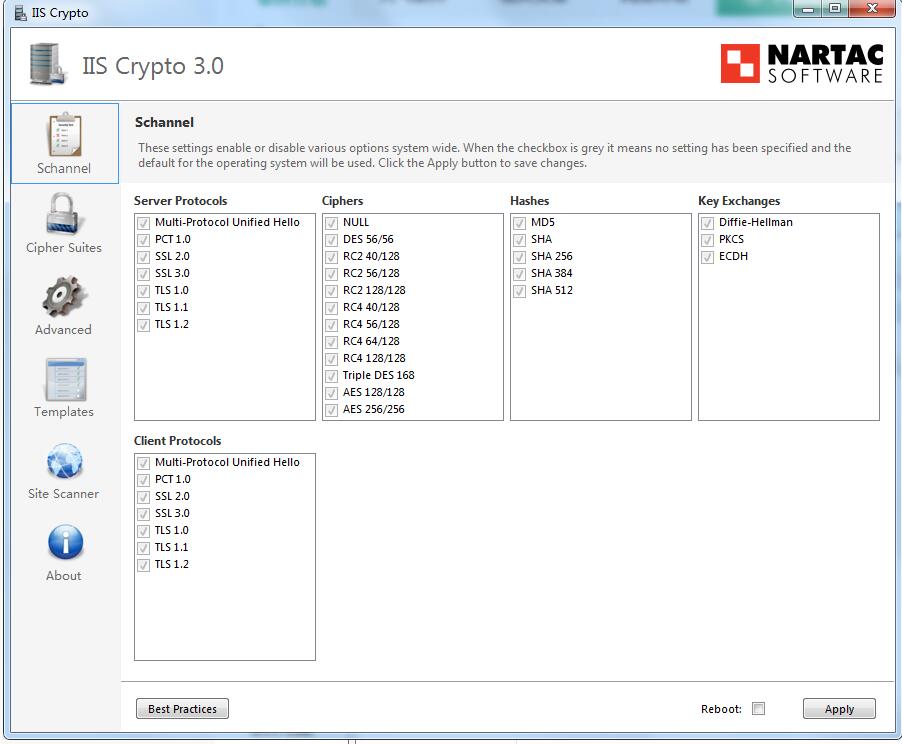Enable the NULL cipher checkbox

tap(331, 222)
